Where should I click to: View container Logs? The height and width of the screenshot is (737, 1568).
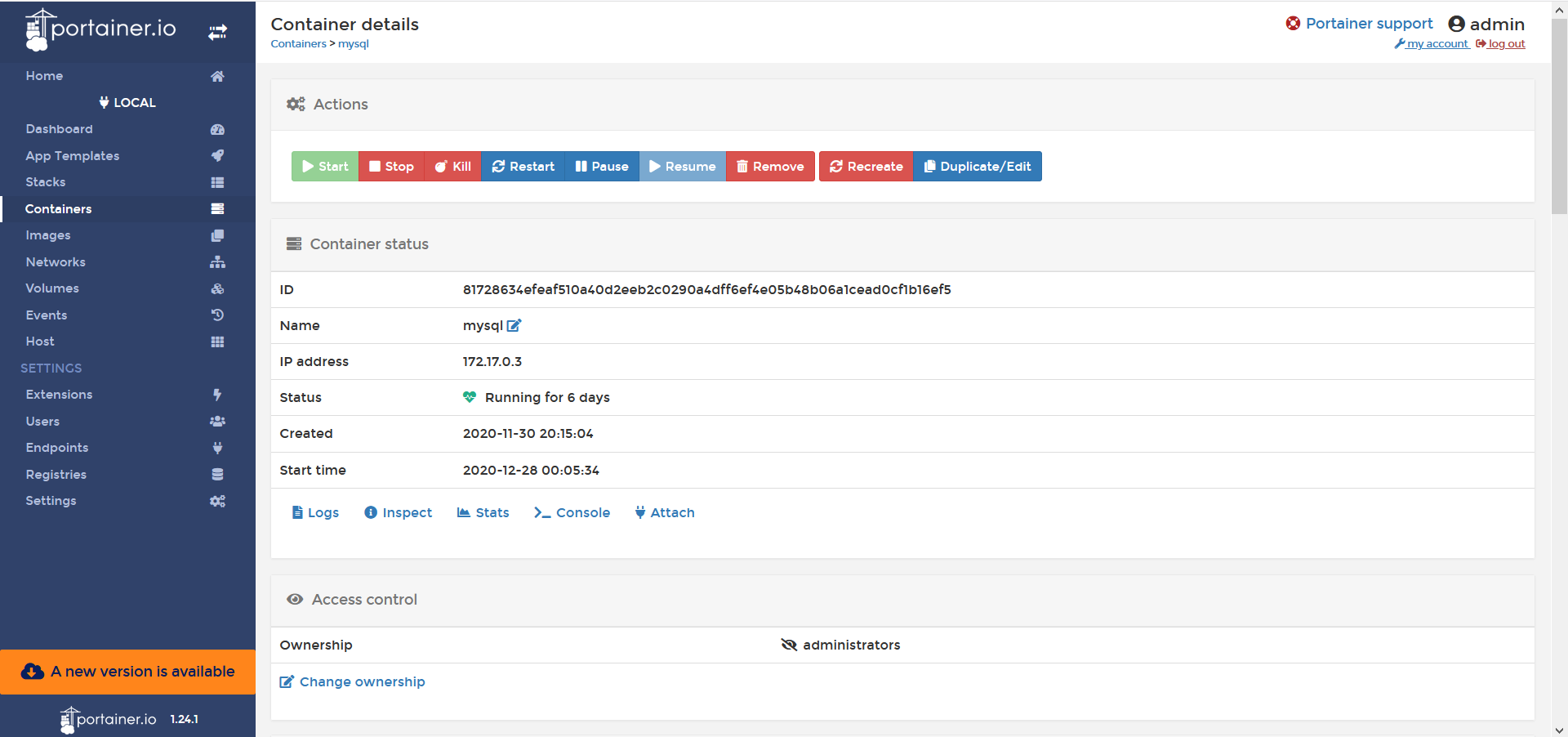point(315,512)
